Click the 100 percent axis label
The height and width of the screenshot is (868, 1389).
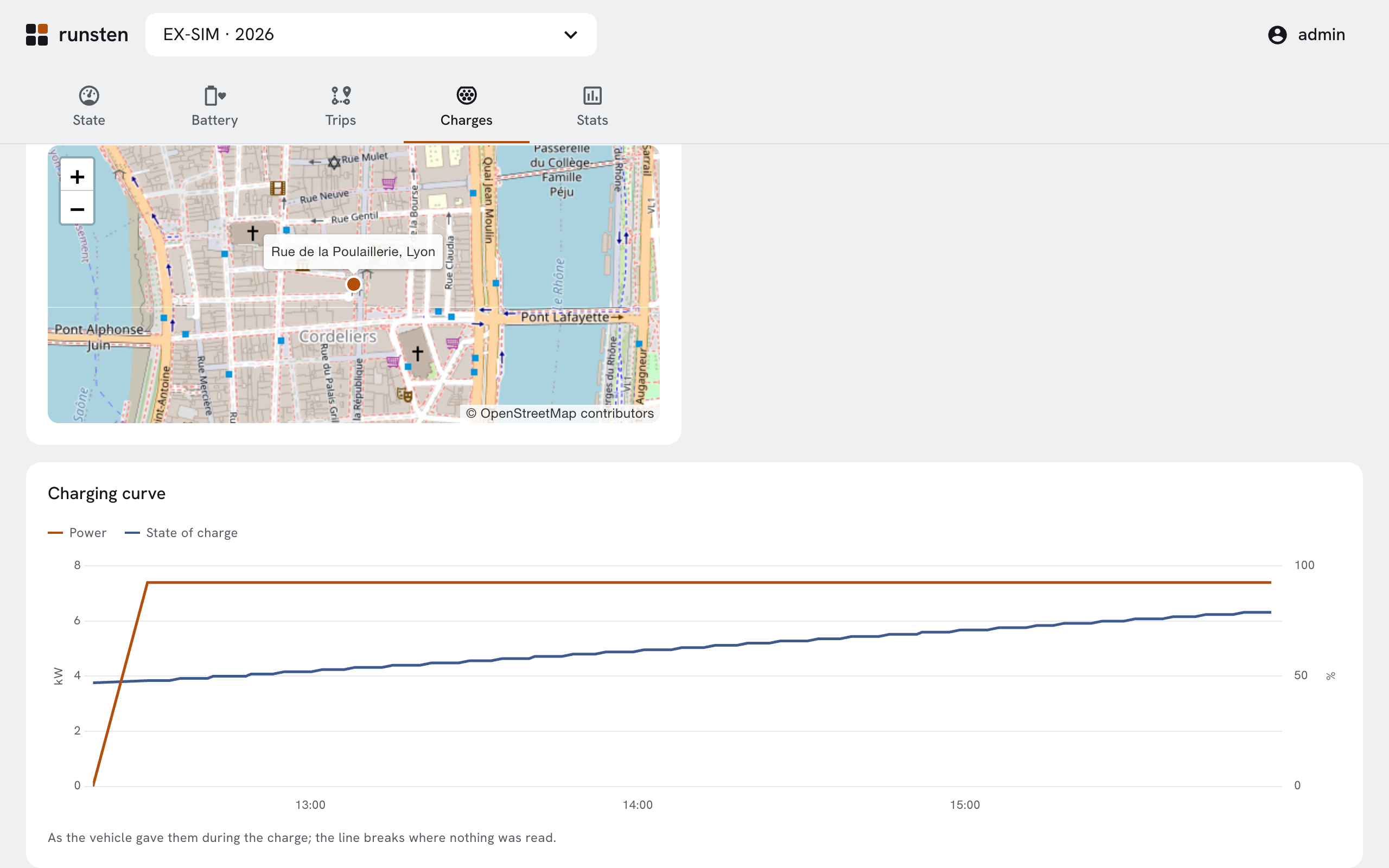pos(1304,565)
